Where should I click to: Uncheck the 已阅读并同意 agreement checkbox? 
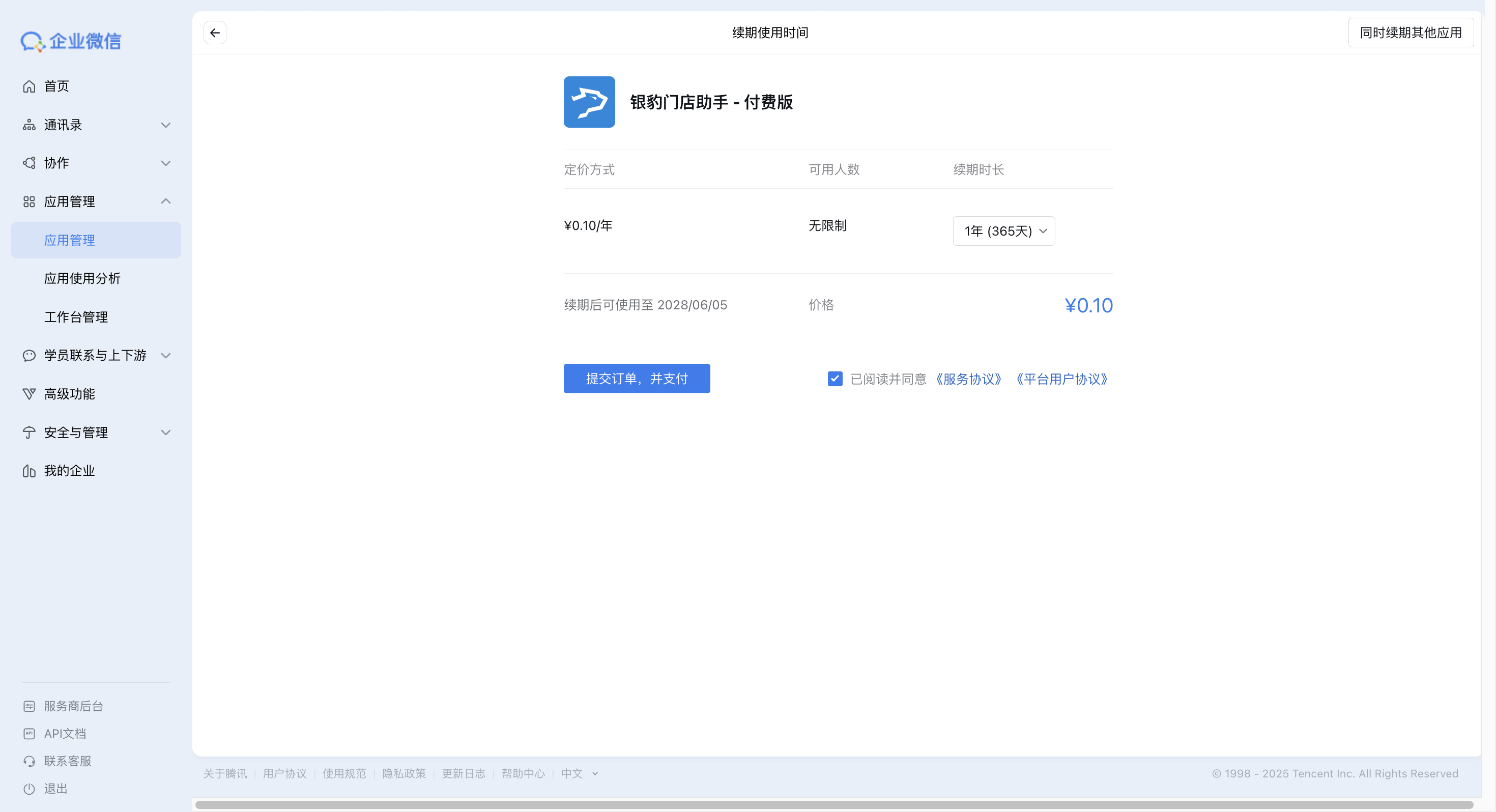point(835,379)
